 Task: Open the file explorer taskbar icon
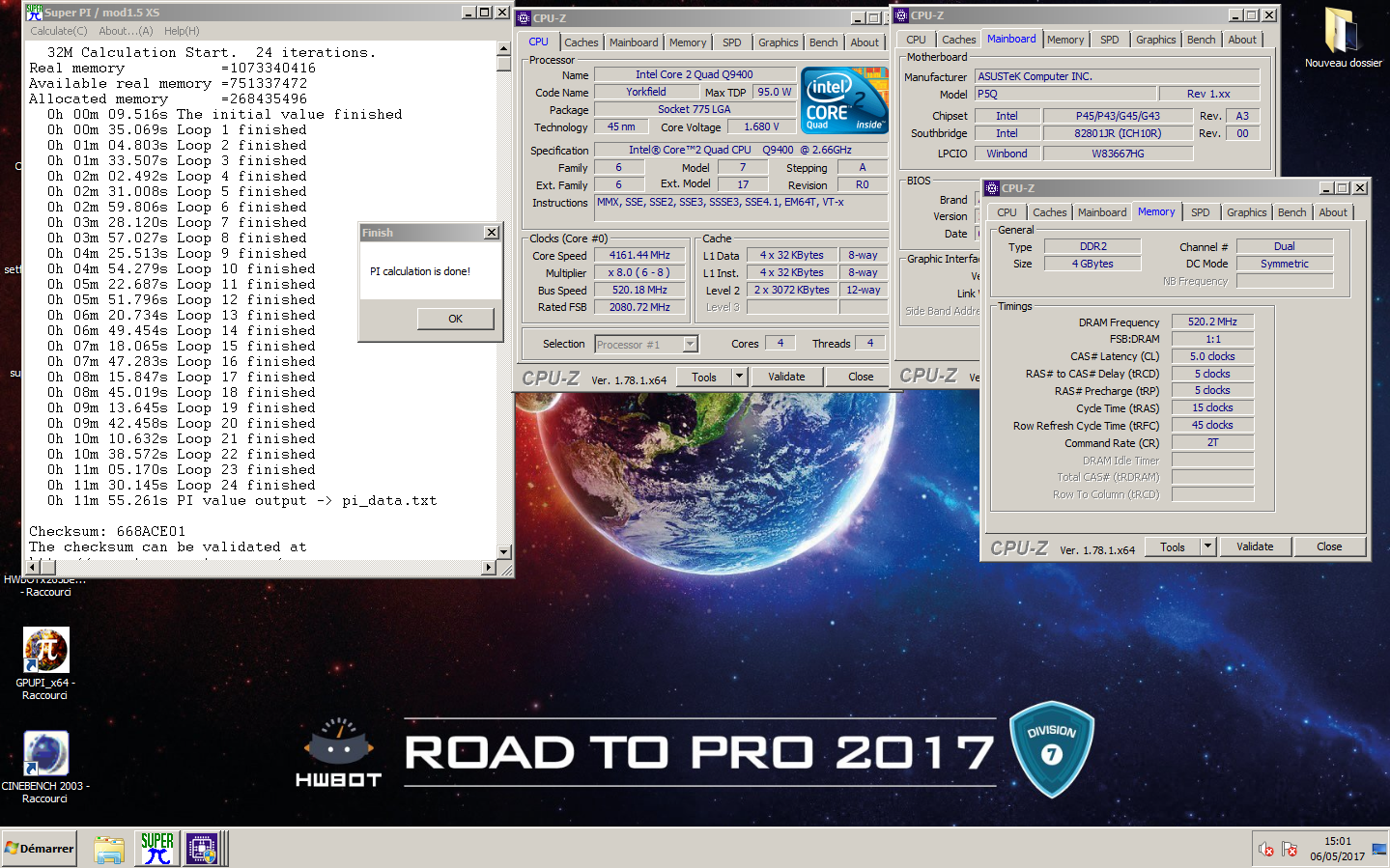tap(109, 849)
